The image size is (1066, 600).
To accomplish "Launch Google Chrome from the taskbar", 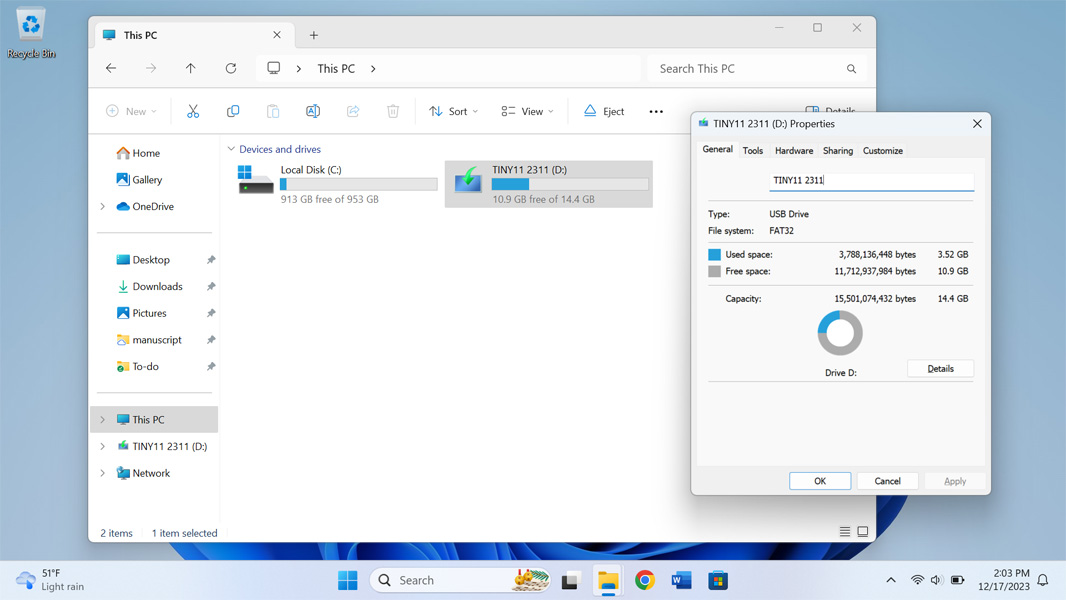I will [x=645, y=580].
